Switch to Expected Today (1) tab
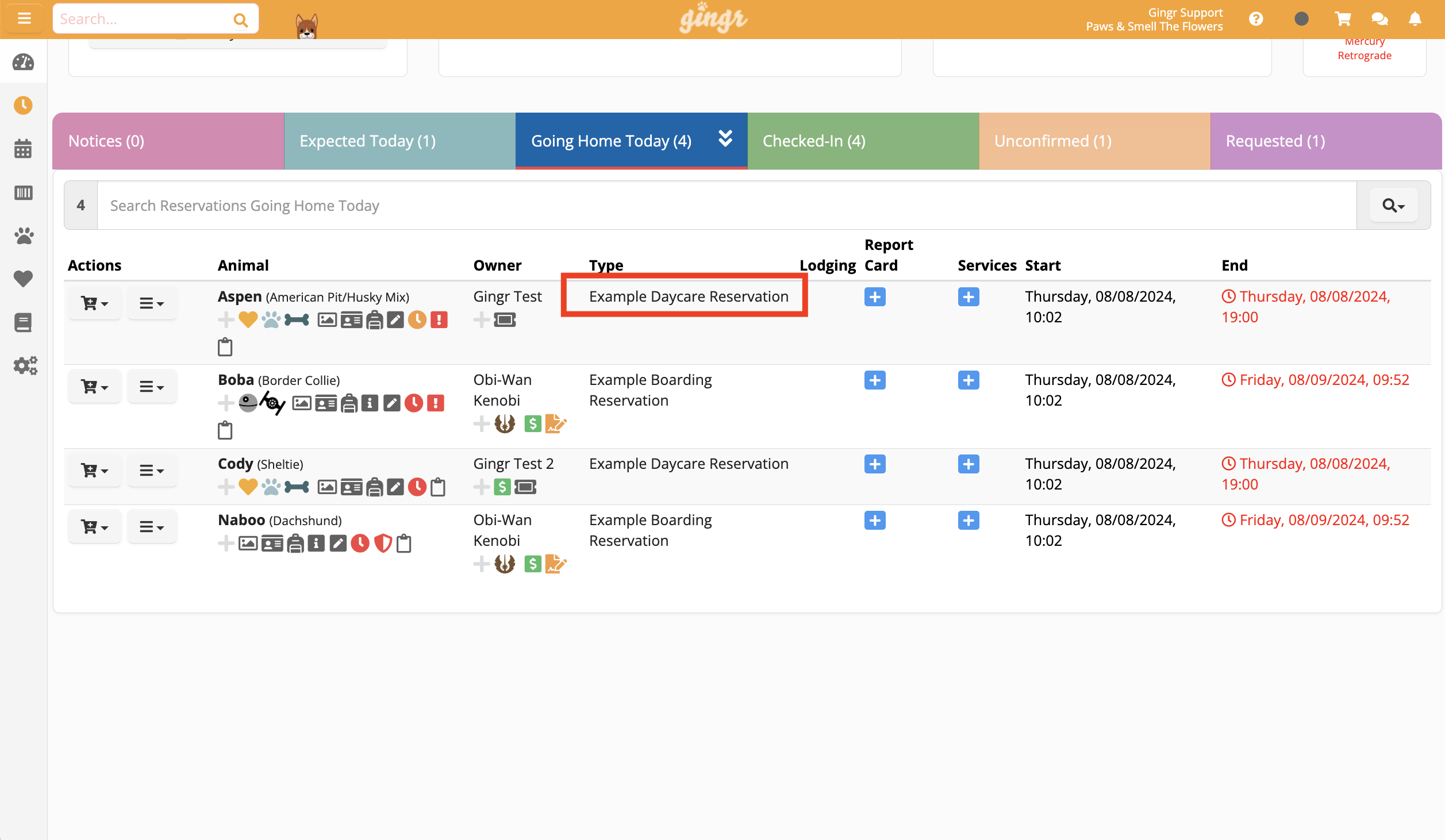The width and height of the screenshot is (1445, 840). [x=399, y=141]
